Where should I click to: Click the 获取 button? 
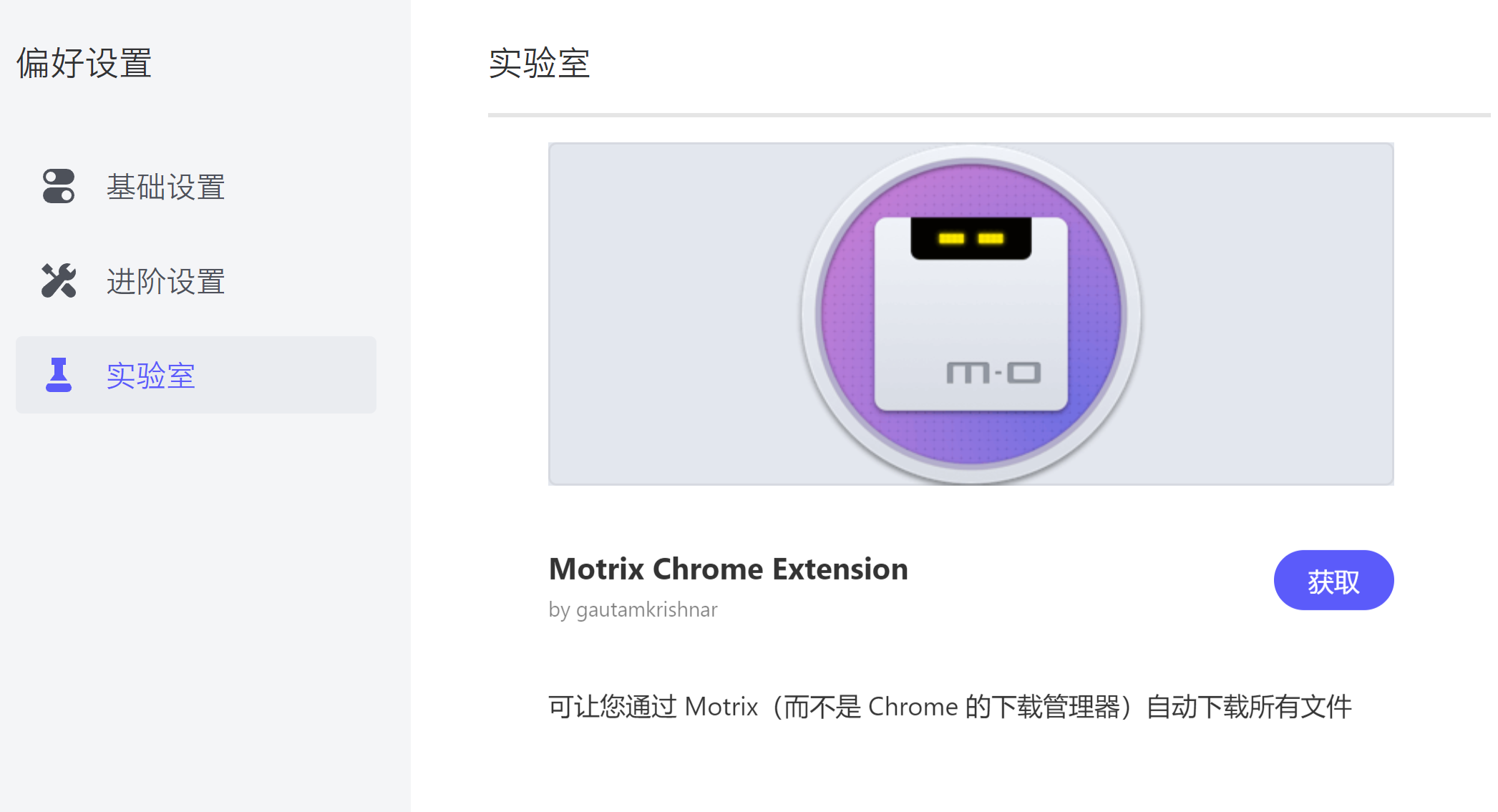[1333, 580]
